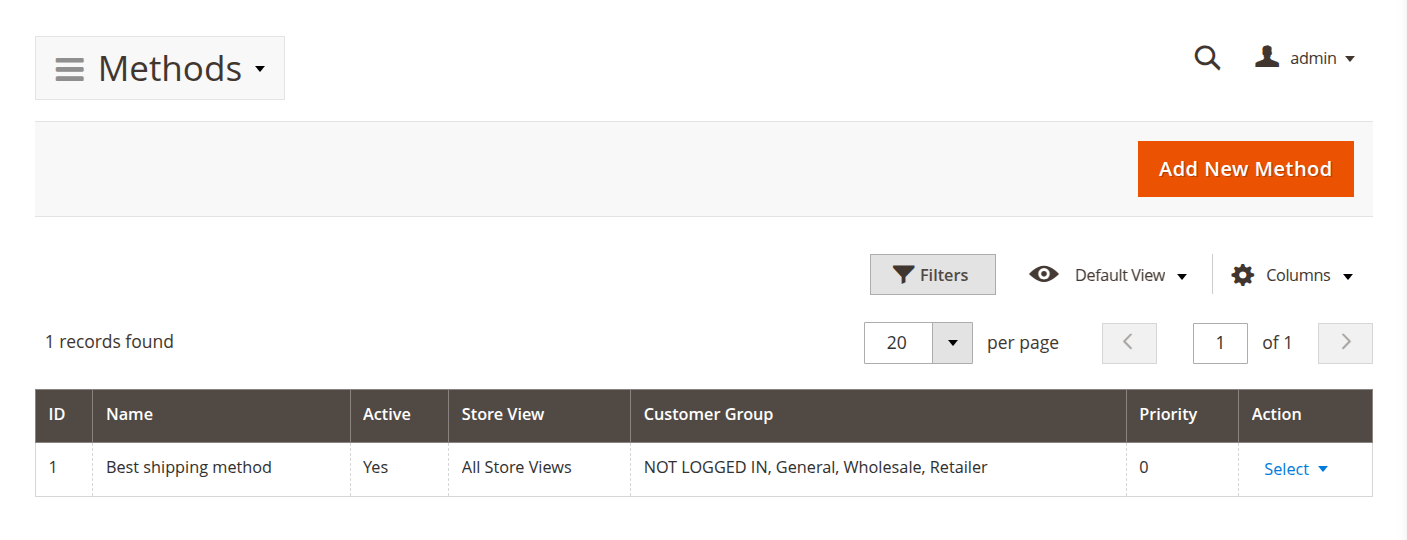The width and height of the screenshot is (1407, 540).
Task: Expand the Methods title dropdown arrow
Action: [260, 69]
